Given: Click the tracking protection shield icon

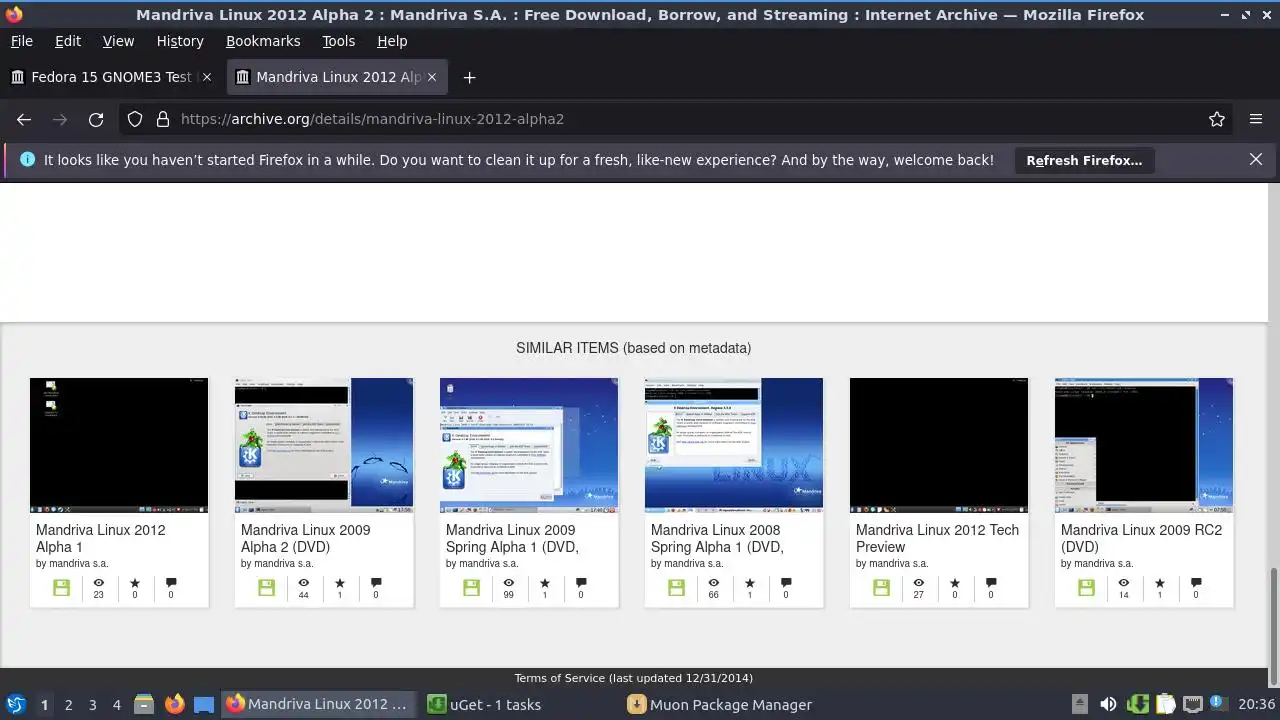Looking at the screenshot, I should pyautogui.click(x=135, y=119).
